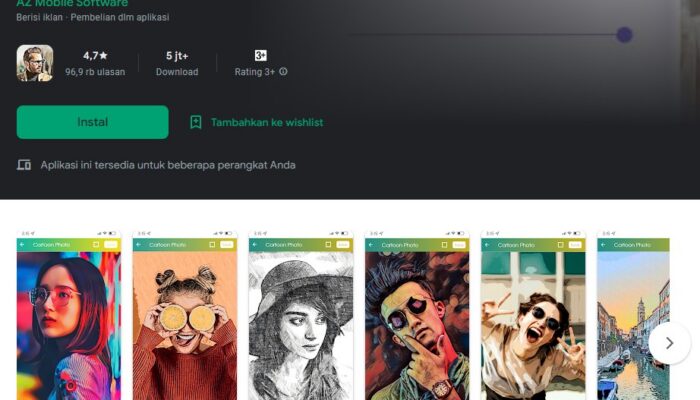Toggle the square checkbox in the orange-slices screenshot header
Screen dimensions: 700x400
click(212, 244)
